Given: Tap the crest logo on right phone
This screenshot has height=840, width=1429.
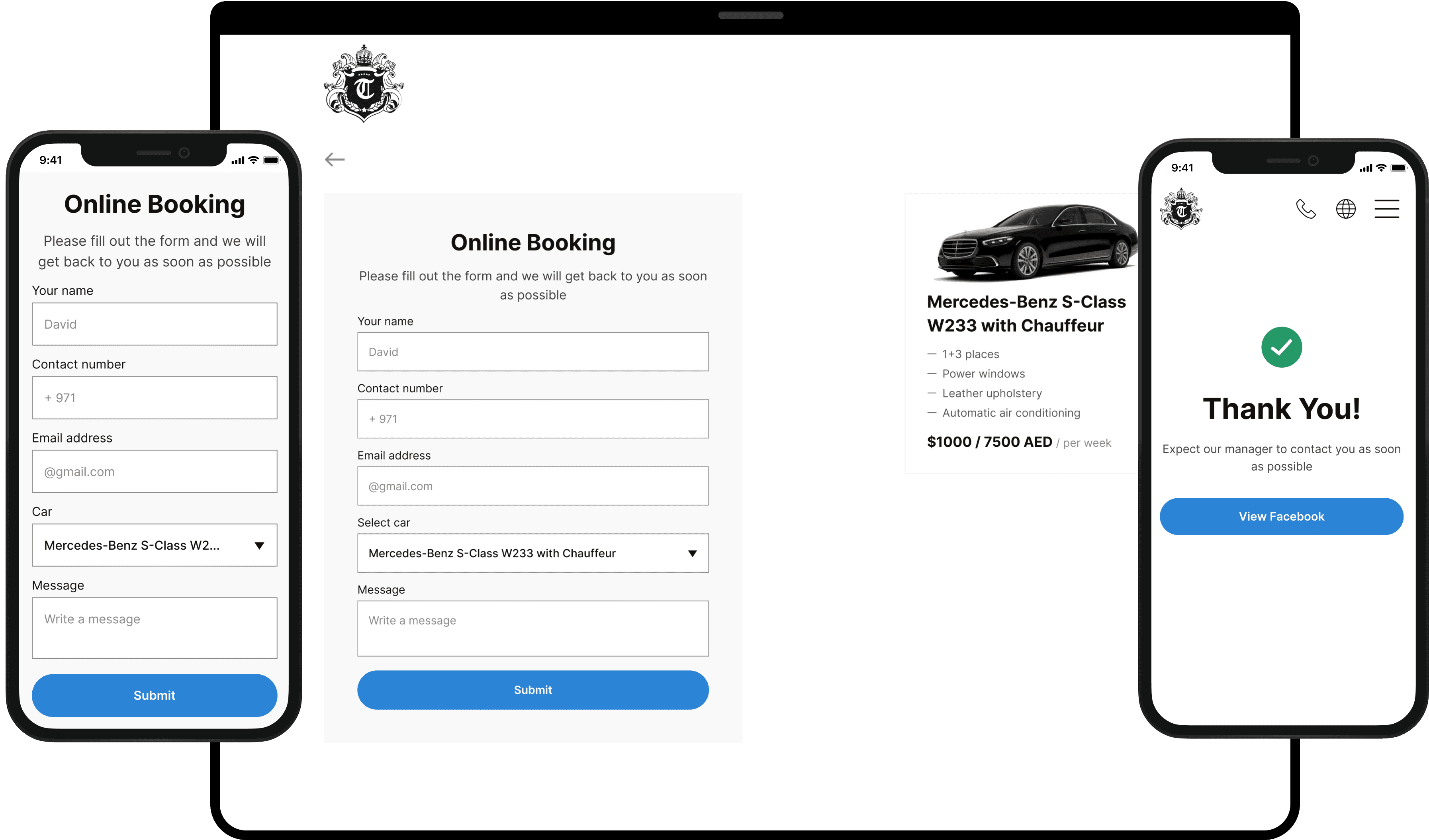Looking at the screenshot, I should pos(1181,209).
